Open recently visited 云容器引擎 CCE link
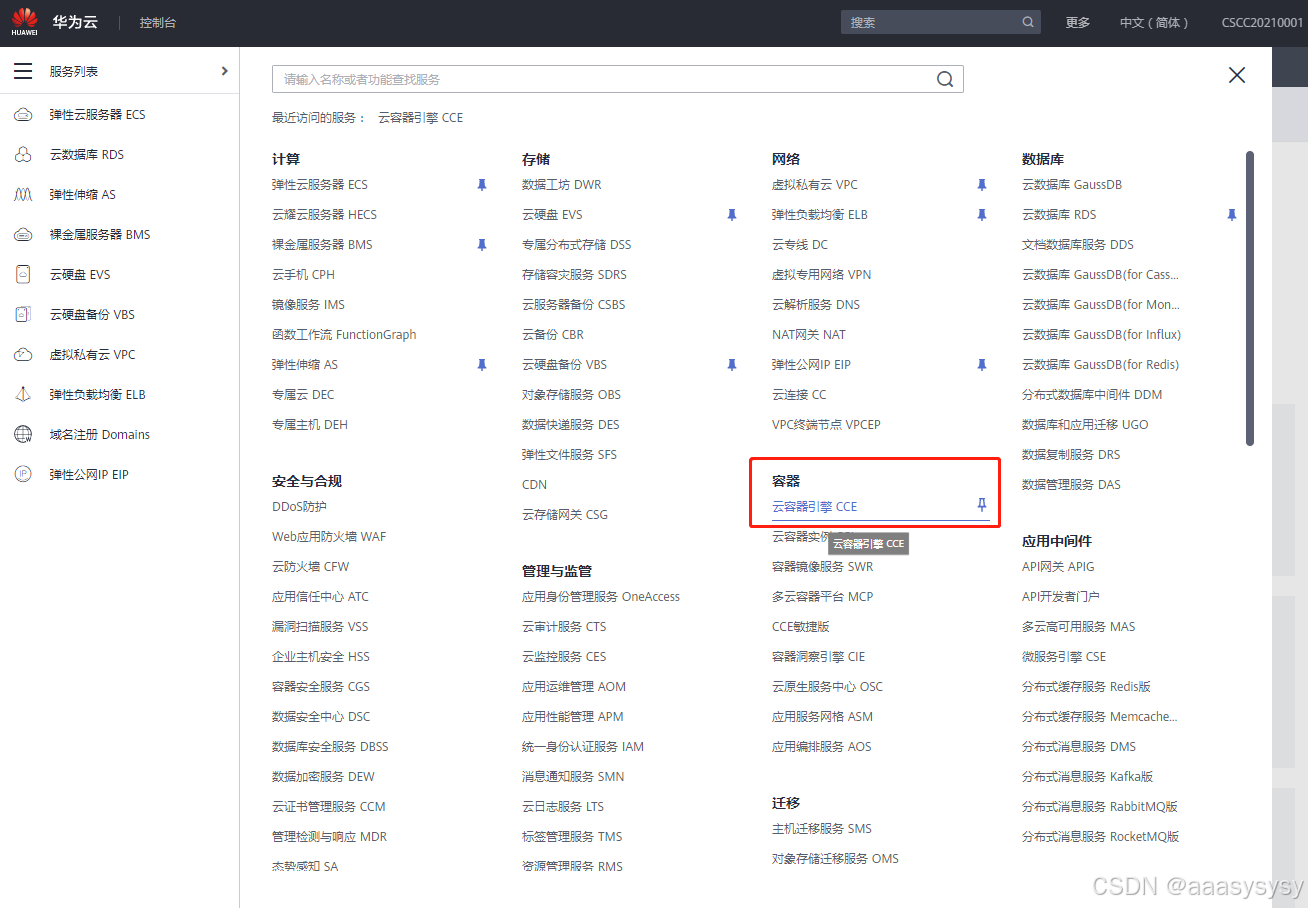The width and height of the screenshot is (1308, 908). (420, 118)
